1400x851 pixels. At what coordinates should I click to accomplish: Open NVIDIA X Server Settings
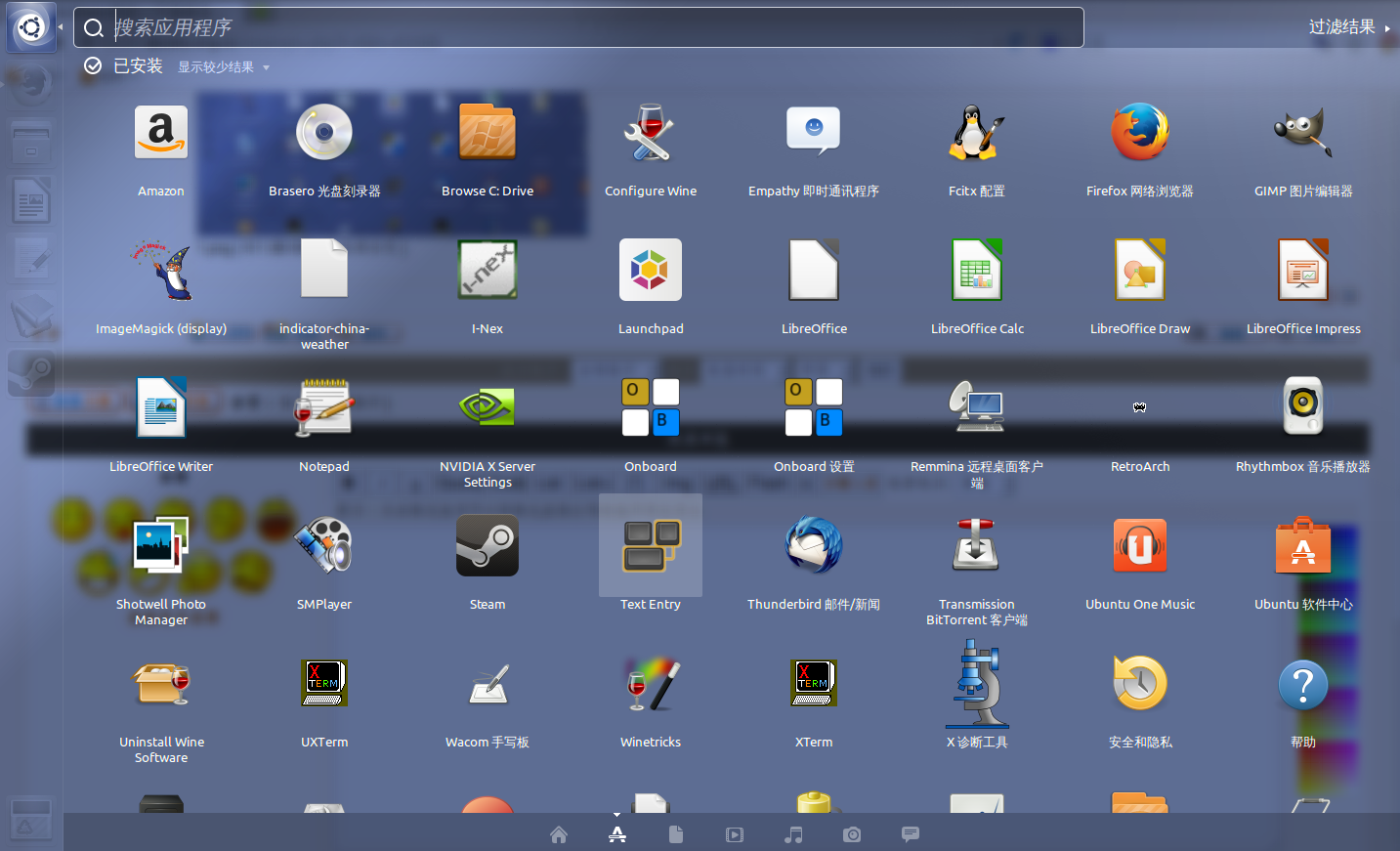coord(488,408)
